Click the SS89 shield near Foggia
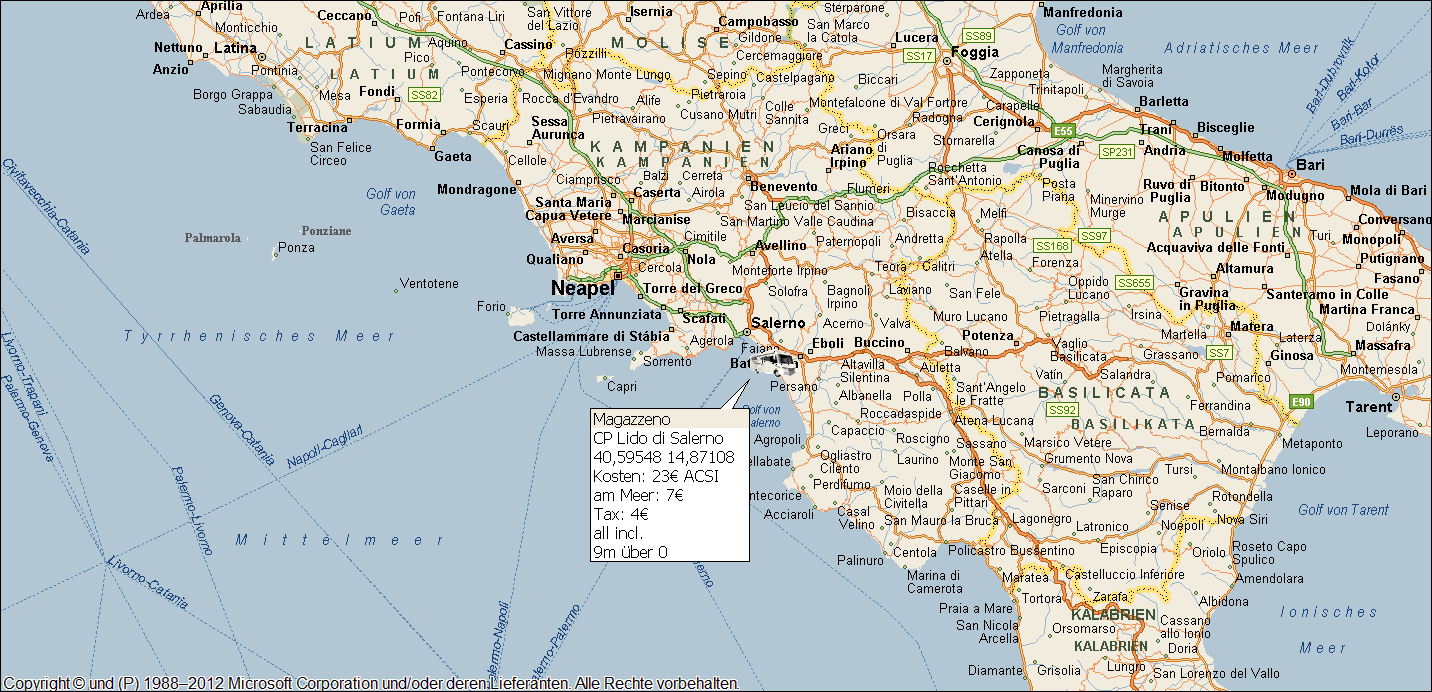This screenshot has width=1432, height=692. coord(978,36)
